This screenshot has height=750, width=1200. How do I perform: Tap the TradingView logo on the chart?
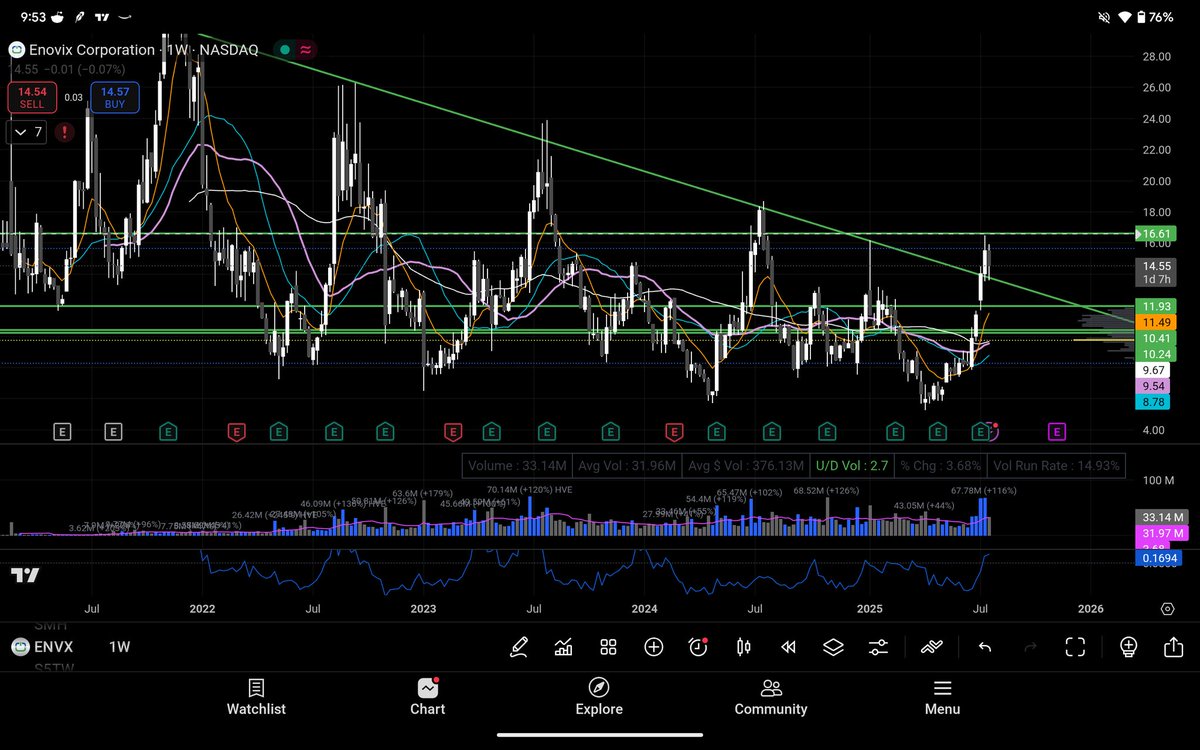(x=25, y=575)
